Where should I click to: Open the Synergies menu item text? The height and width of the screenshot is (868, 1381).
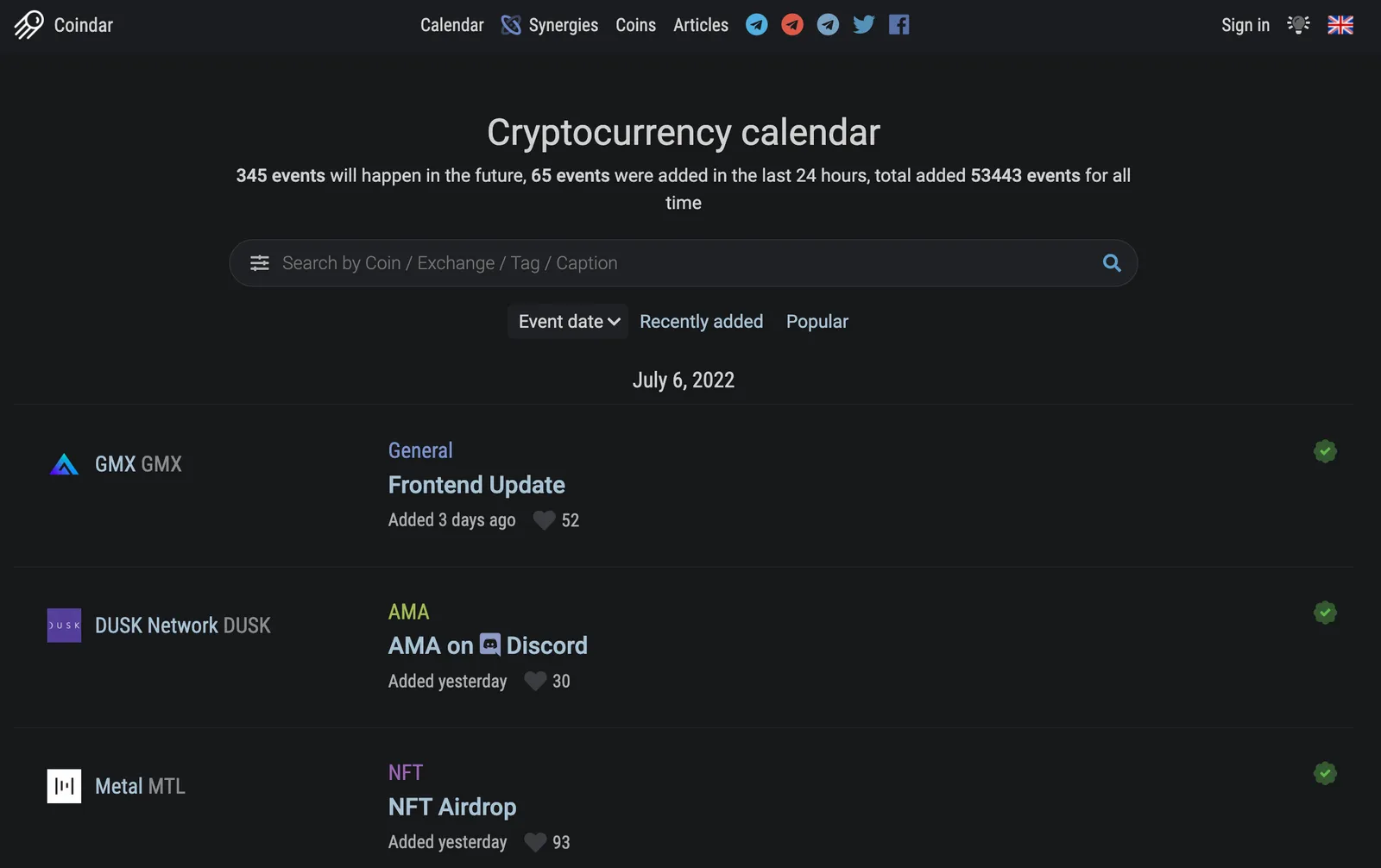(x=563, y=25)
